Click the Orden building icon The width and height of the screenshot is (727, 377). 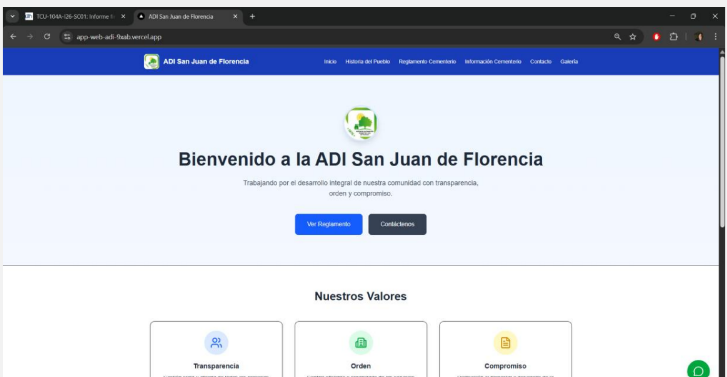tap(361, 343)
